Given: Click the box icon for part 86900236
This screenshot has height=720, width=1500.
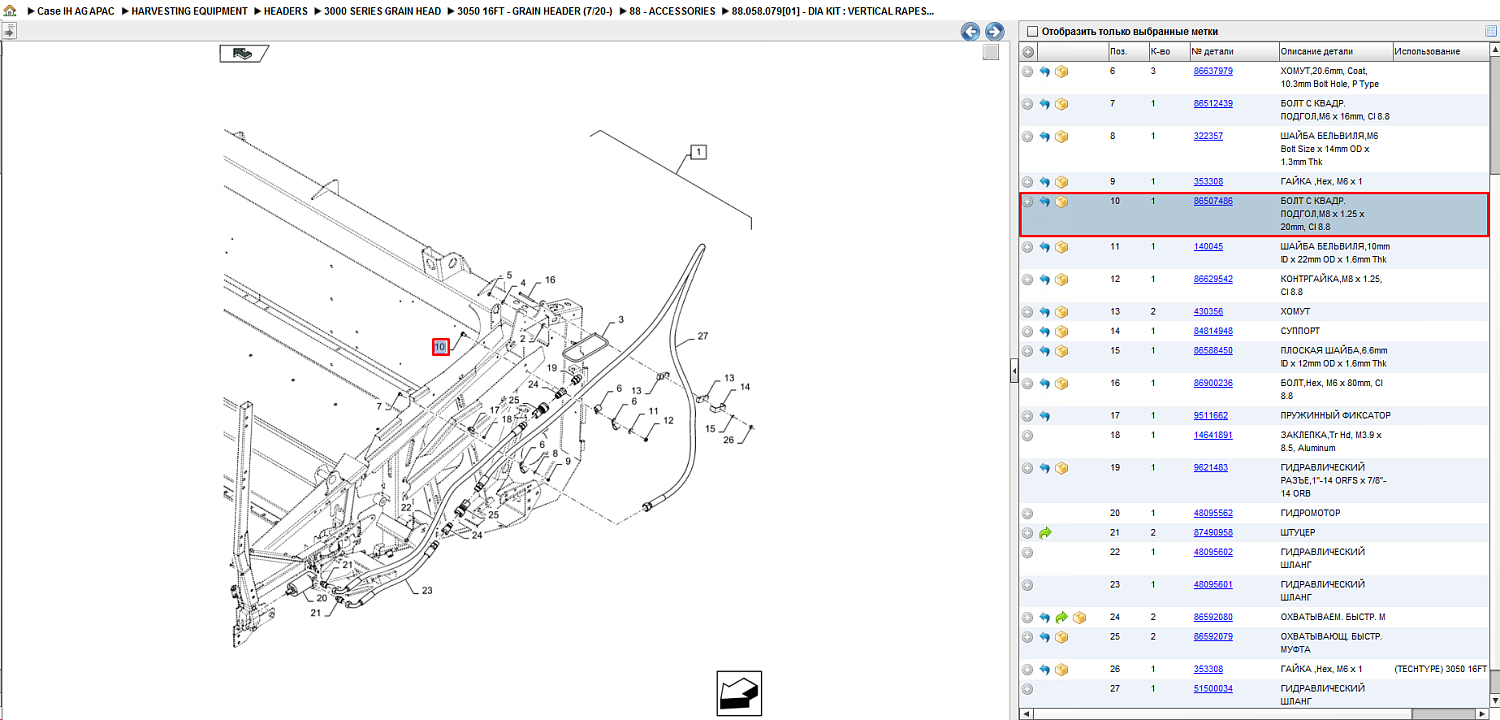Looking at the screenshot, I should click(x=1062, y=384).
